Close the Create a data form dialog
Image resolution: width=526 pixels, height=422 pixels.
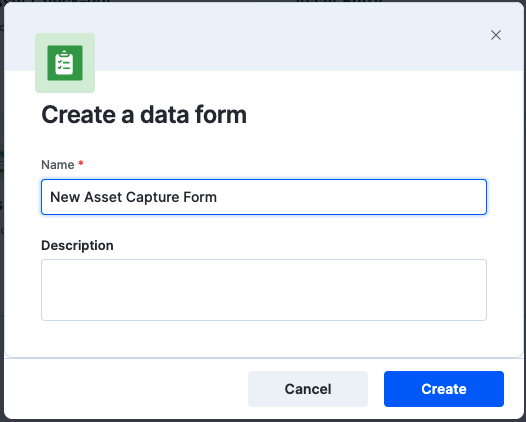click(495, 35)
